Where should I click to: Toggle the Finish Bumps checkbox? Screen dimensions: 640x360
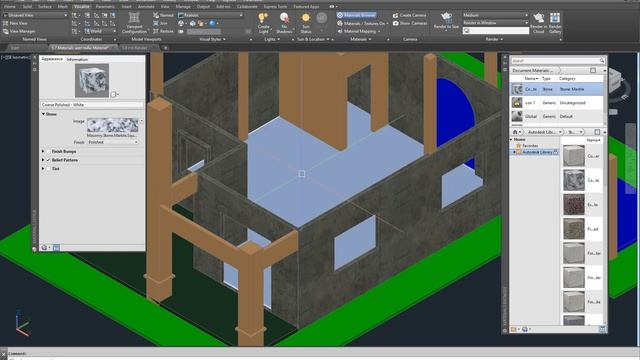pos(49,151)
